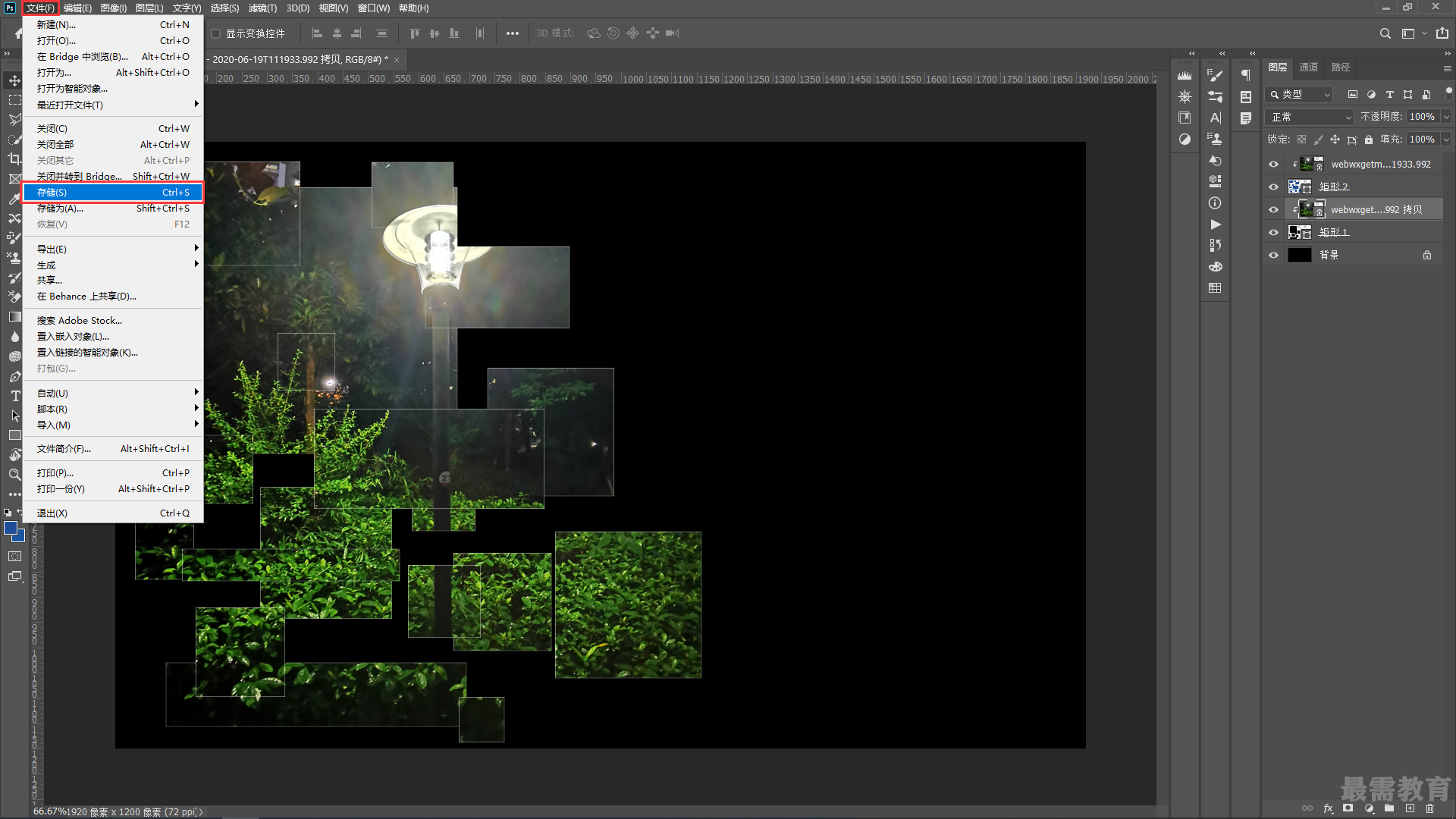Select the Rectangular Marquee tool
Screen dimensions: 1456x819
point(14,100)
